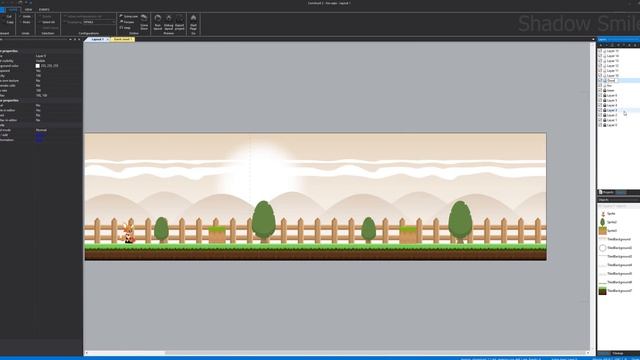This screenshot has width=640, height=360.
Task: Click the lock icon on Layer 6
Action: point(604,95)
